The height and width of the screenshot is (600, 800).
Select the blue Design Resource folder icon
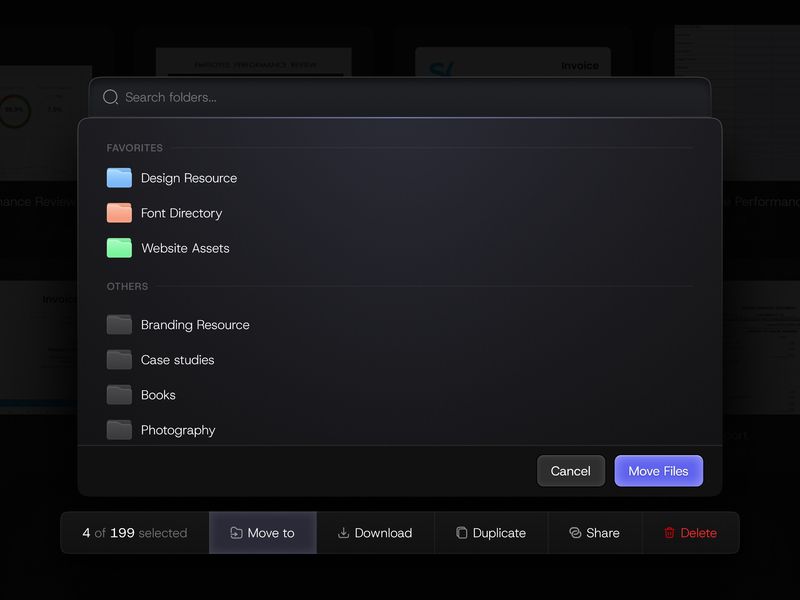coord(119,178)
